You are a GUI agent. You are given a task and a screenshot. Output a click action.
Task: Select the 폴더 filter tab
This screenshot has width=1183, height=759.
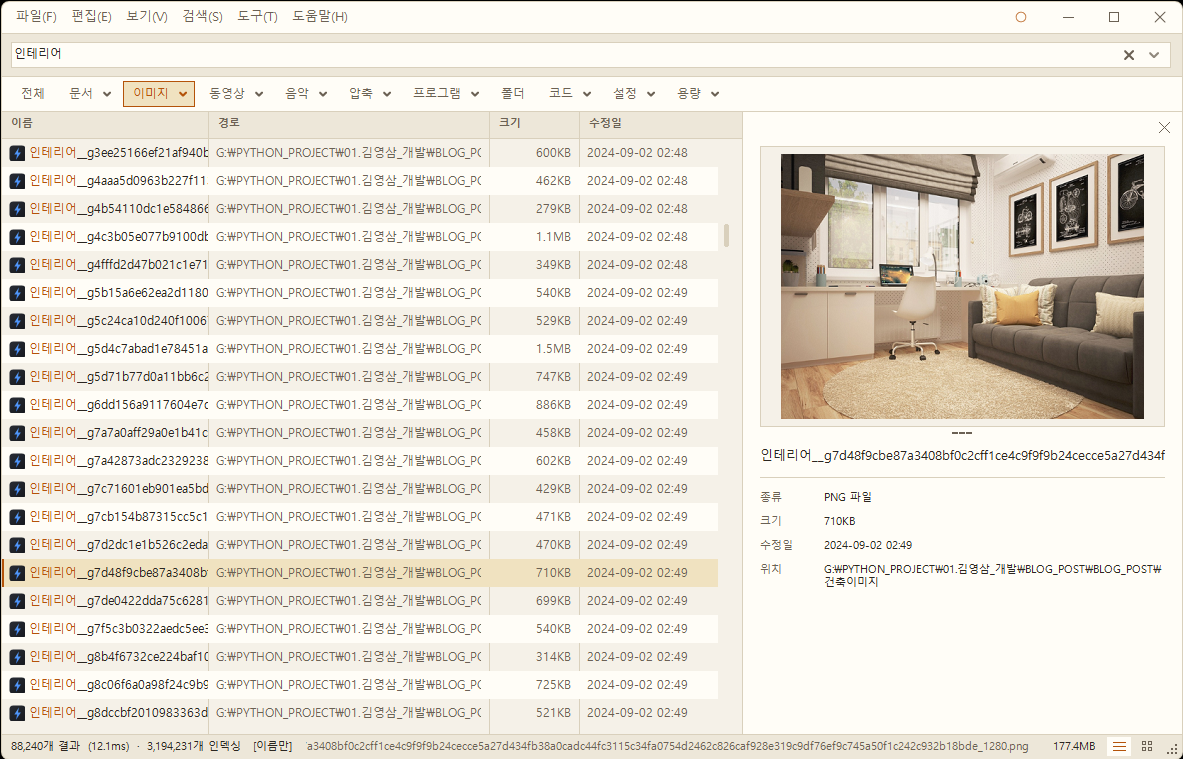[x=512, y=94]
